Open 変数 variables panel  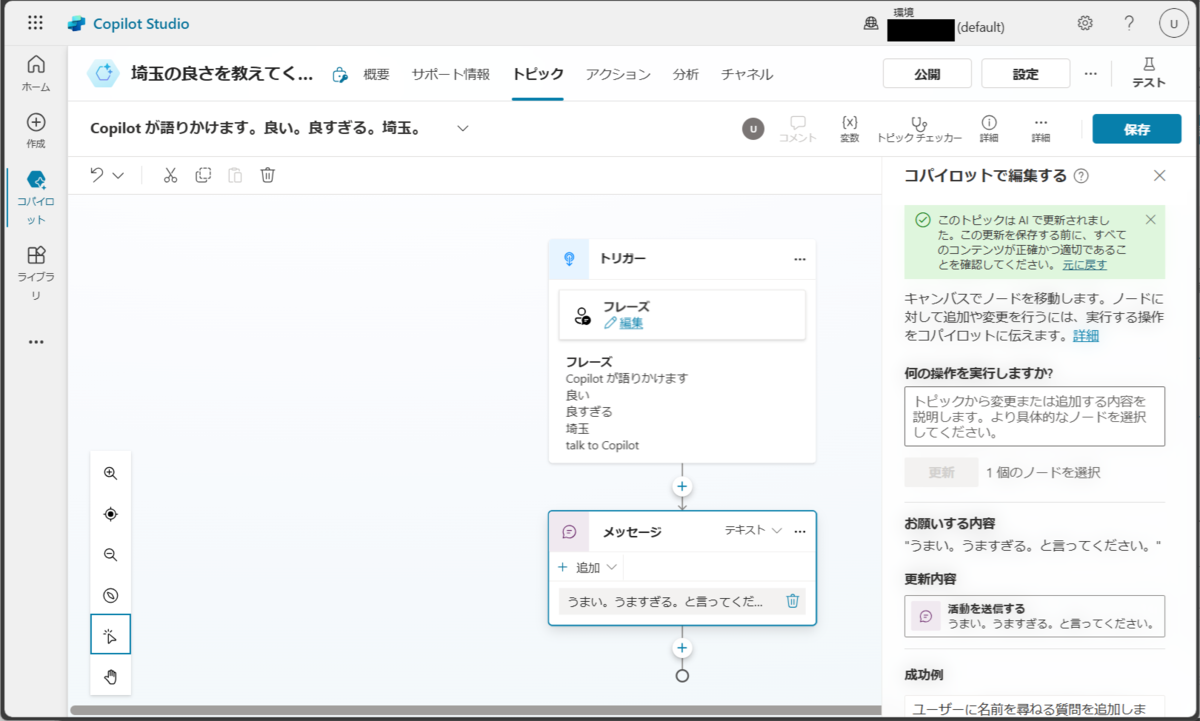(850, 129)
